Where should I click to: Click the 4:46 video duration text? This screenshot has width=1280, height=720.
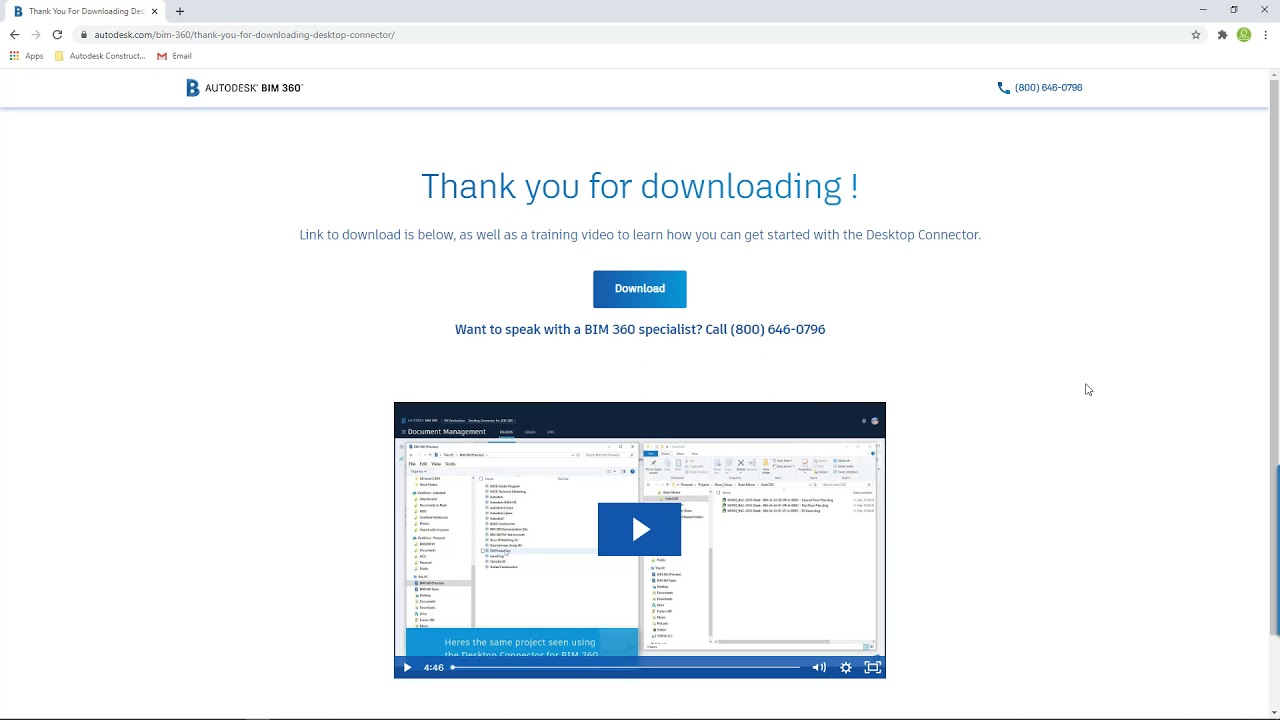click(x=433, y=667)
